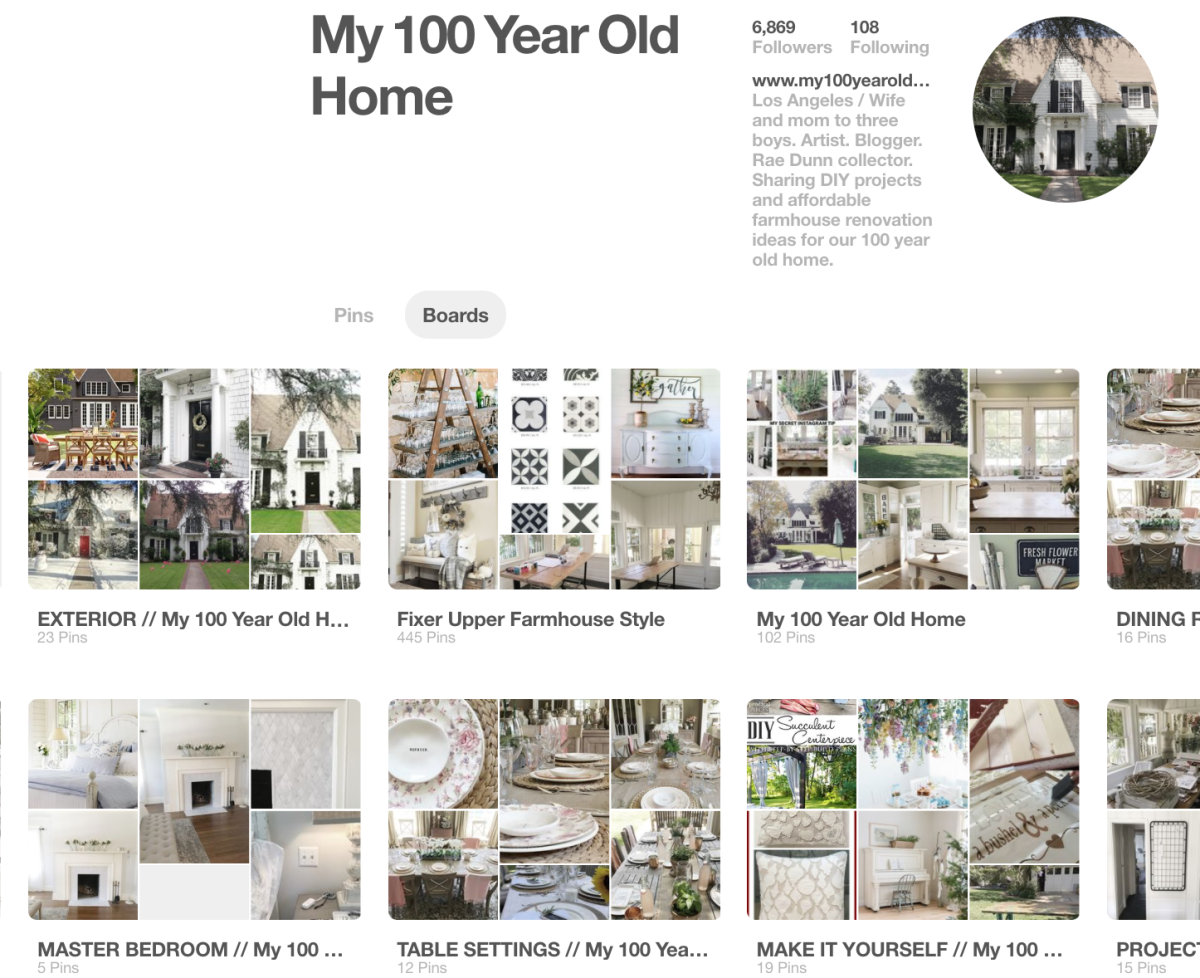Image resolution: width=1200 pixels, height=978 pixels.
Task: Open the Gather sign sideboard thumbnail
Action: coord(665,423)
